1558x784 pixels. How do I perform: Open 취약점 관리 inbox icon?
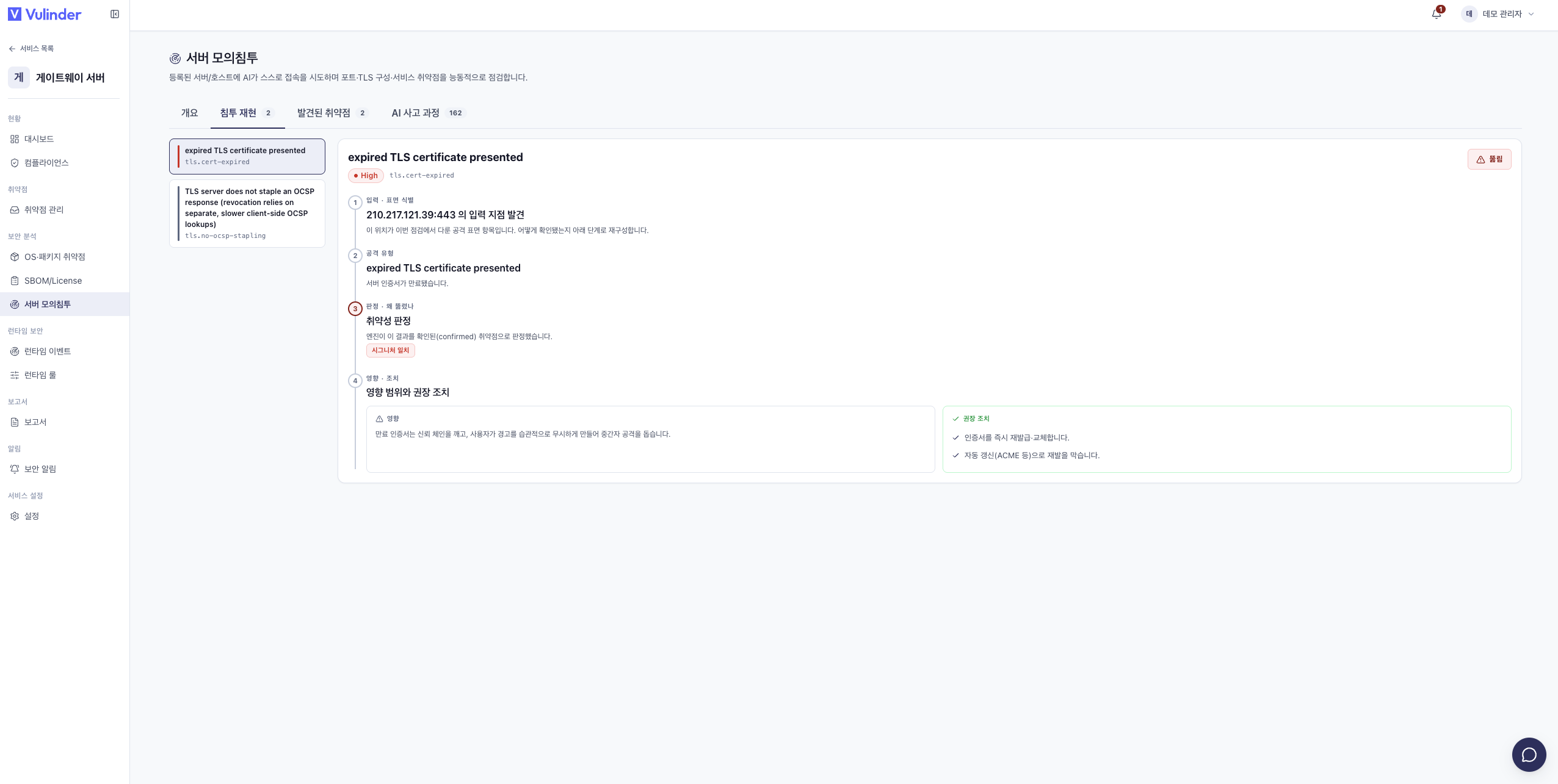tap(15, 210)
